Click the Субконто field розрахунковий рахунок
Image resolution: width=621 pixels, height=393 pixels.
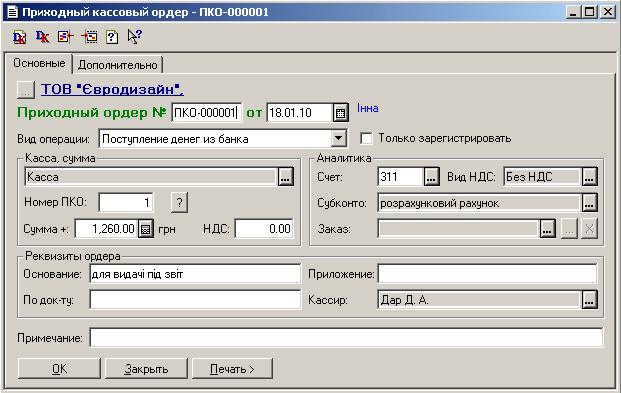[480, 203]
